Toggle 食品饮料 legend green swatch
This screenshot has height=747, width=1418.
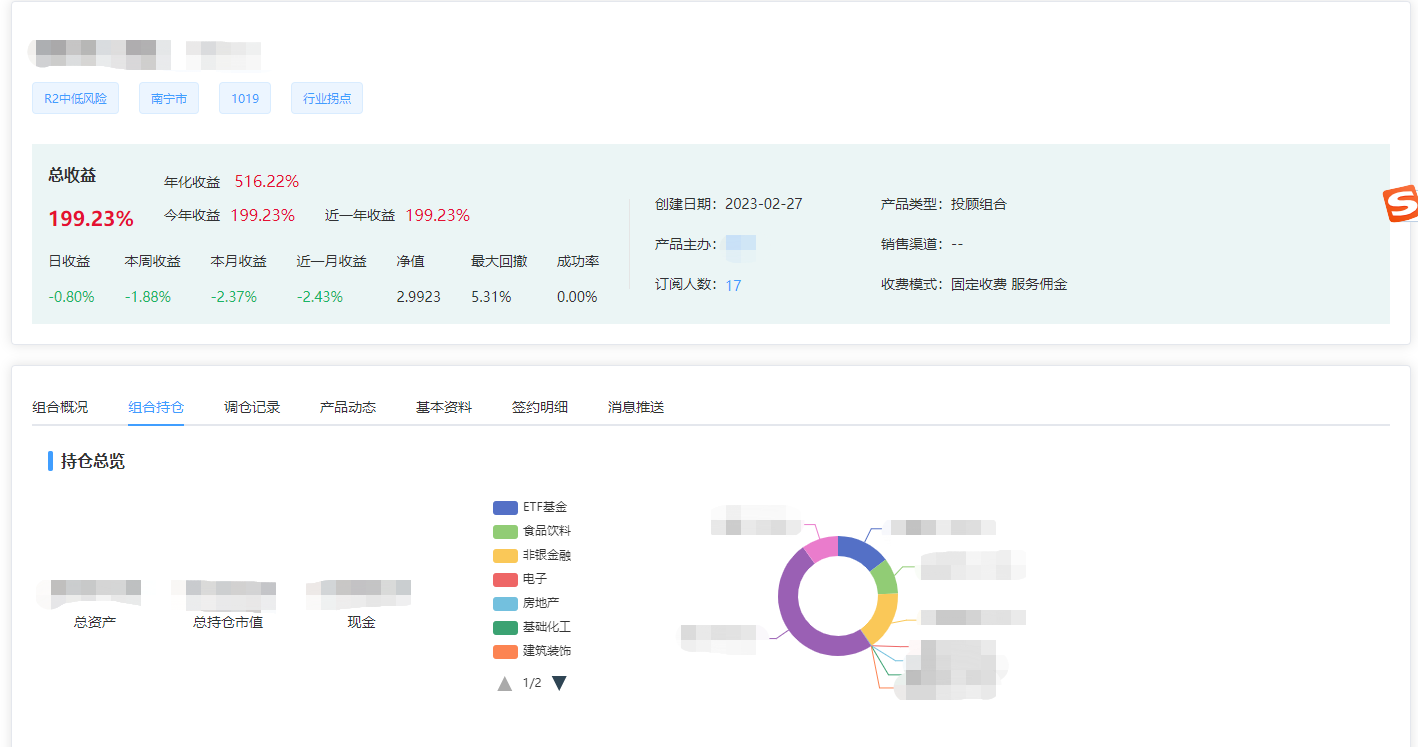point(505,531)
